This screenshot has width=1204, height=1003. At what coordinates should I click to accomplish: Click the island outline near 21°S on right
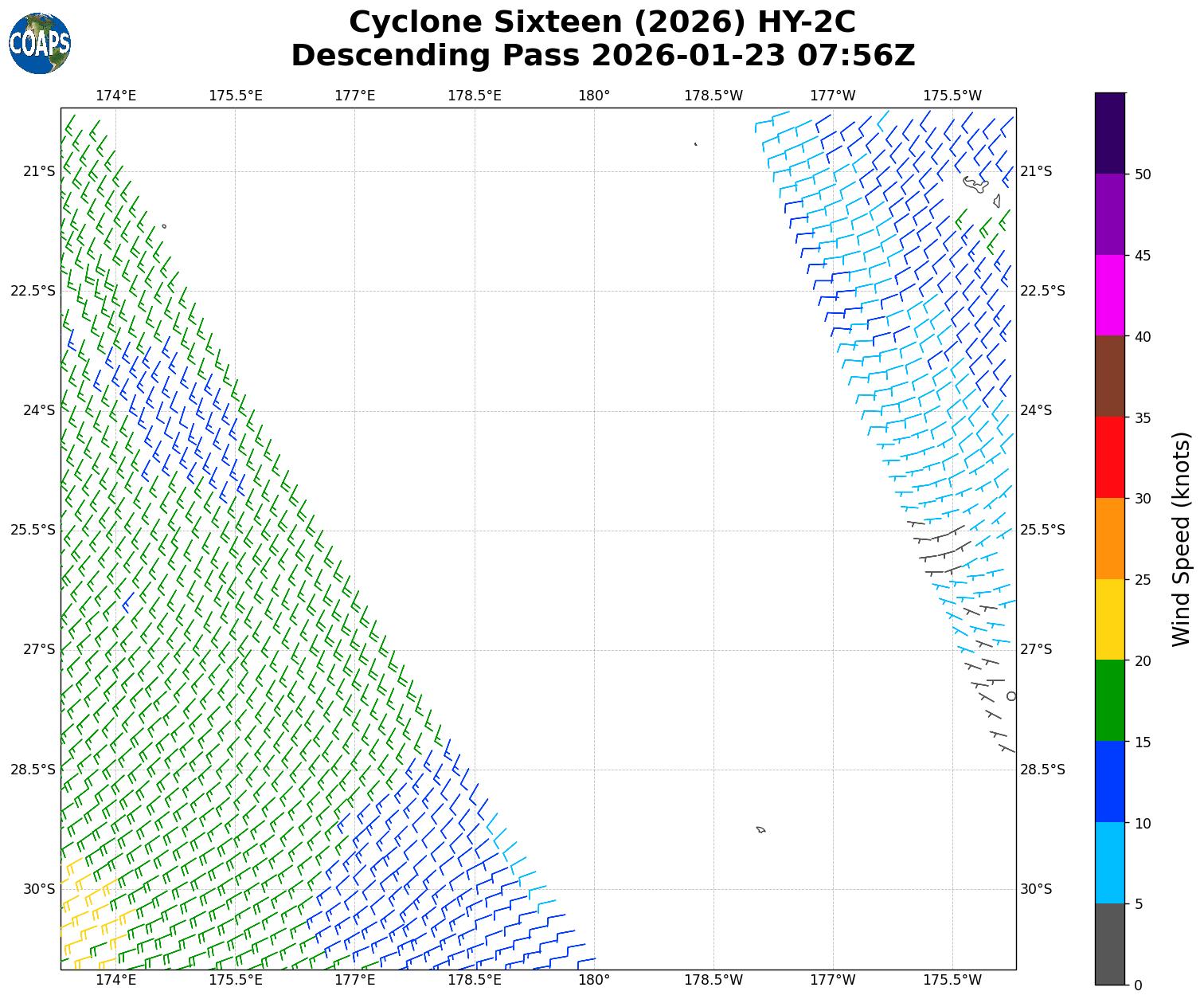[975, 184]
